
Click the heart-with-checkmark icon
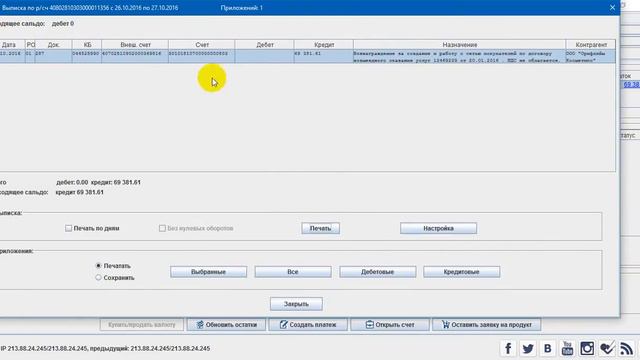click(607, 349)
